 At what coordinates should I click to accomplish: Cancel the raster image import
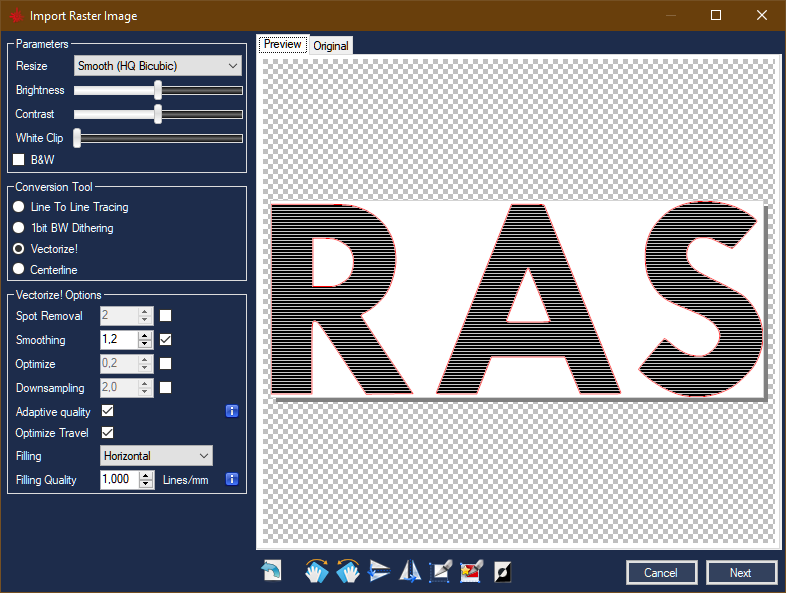(661, 573)
